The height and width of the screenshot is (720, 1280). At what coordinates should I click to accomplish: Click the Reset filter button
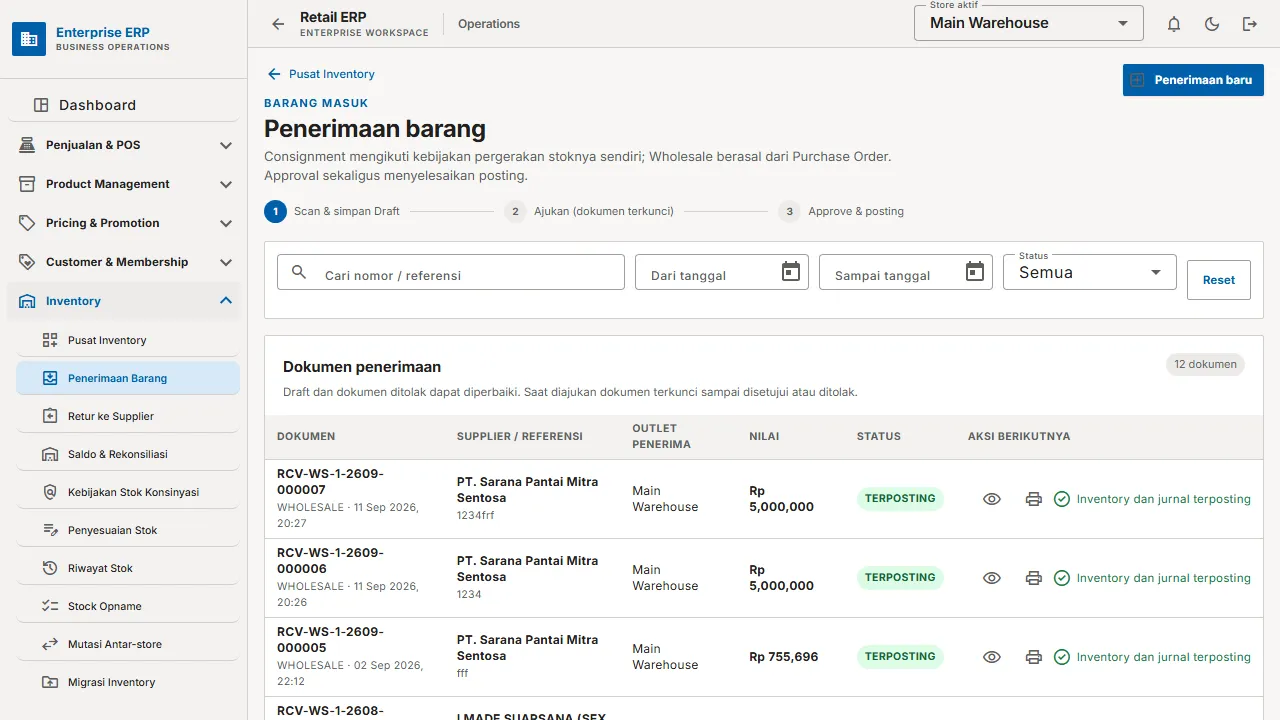[1219, 280]
